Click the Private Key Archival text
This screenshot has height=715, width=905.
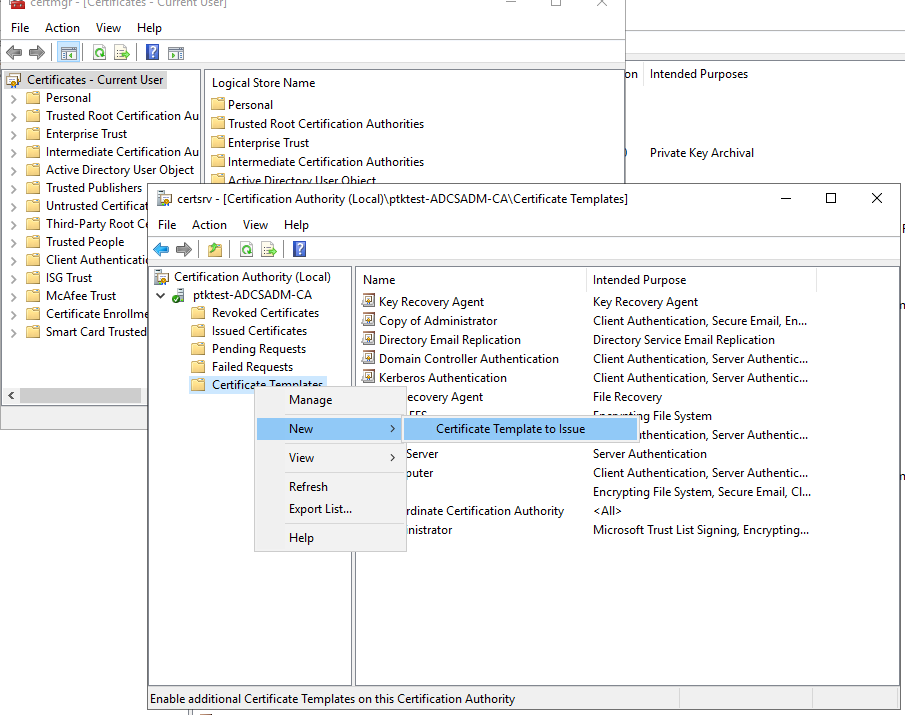click(701, 153)
